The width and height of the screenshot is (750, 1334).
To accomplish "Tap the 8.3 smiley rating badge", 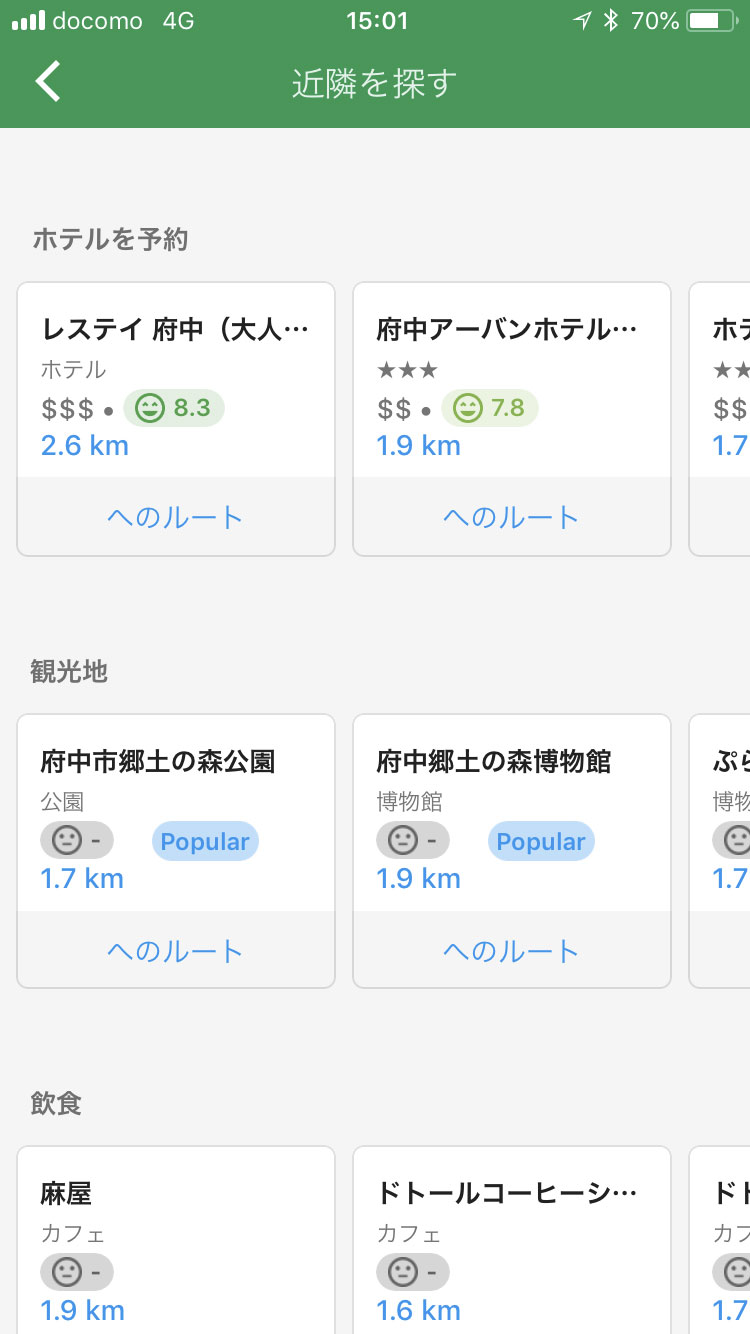I will 174,408.
